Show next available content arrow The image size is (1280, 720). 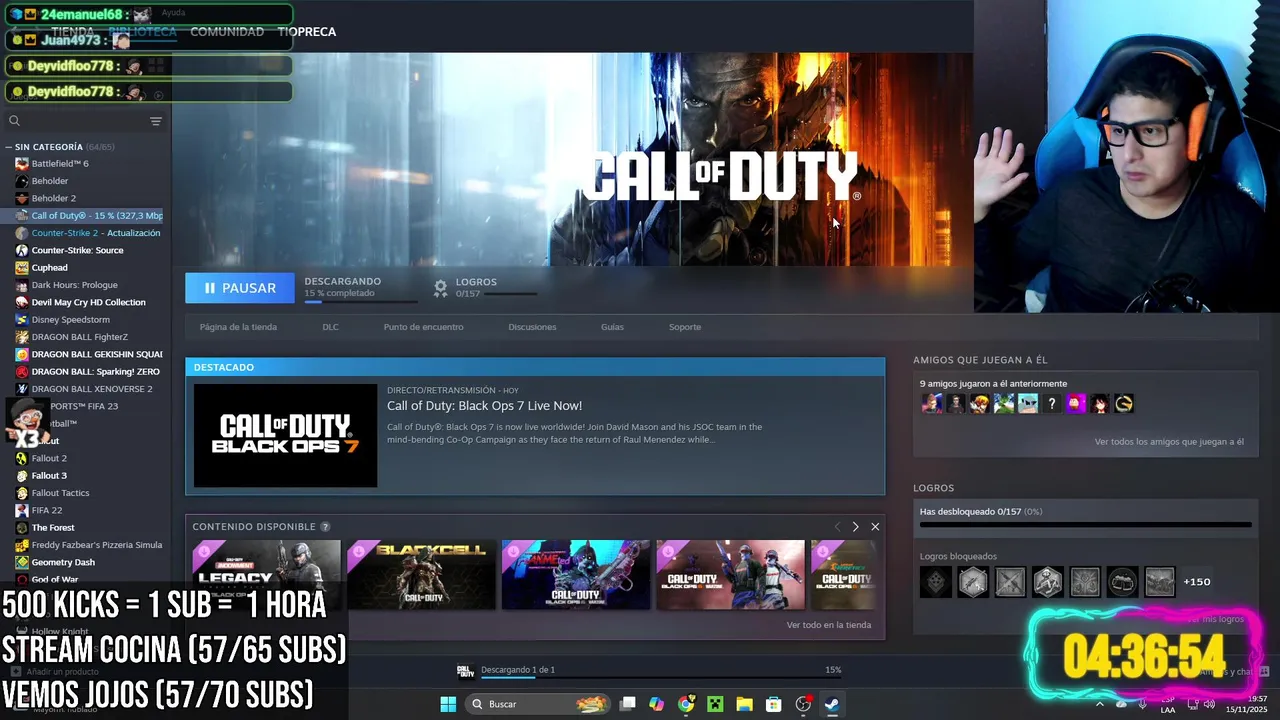[x=855, y=527]
